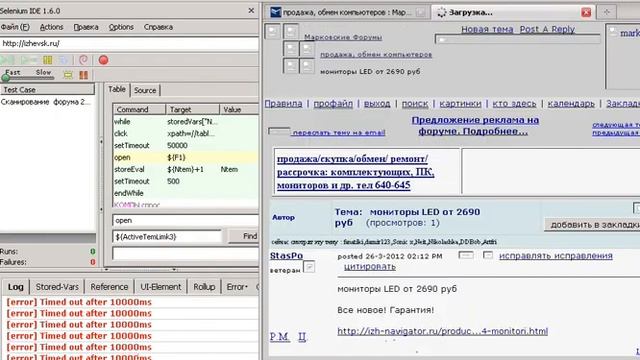Close the 'продажа, обмен компьютеров' browser tab
This screenshot has height=360, width=640.
pos(420,13)
